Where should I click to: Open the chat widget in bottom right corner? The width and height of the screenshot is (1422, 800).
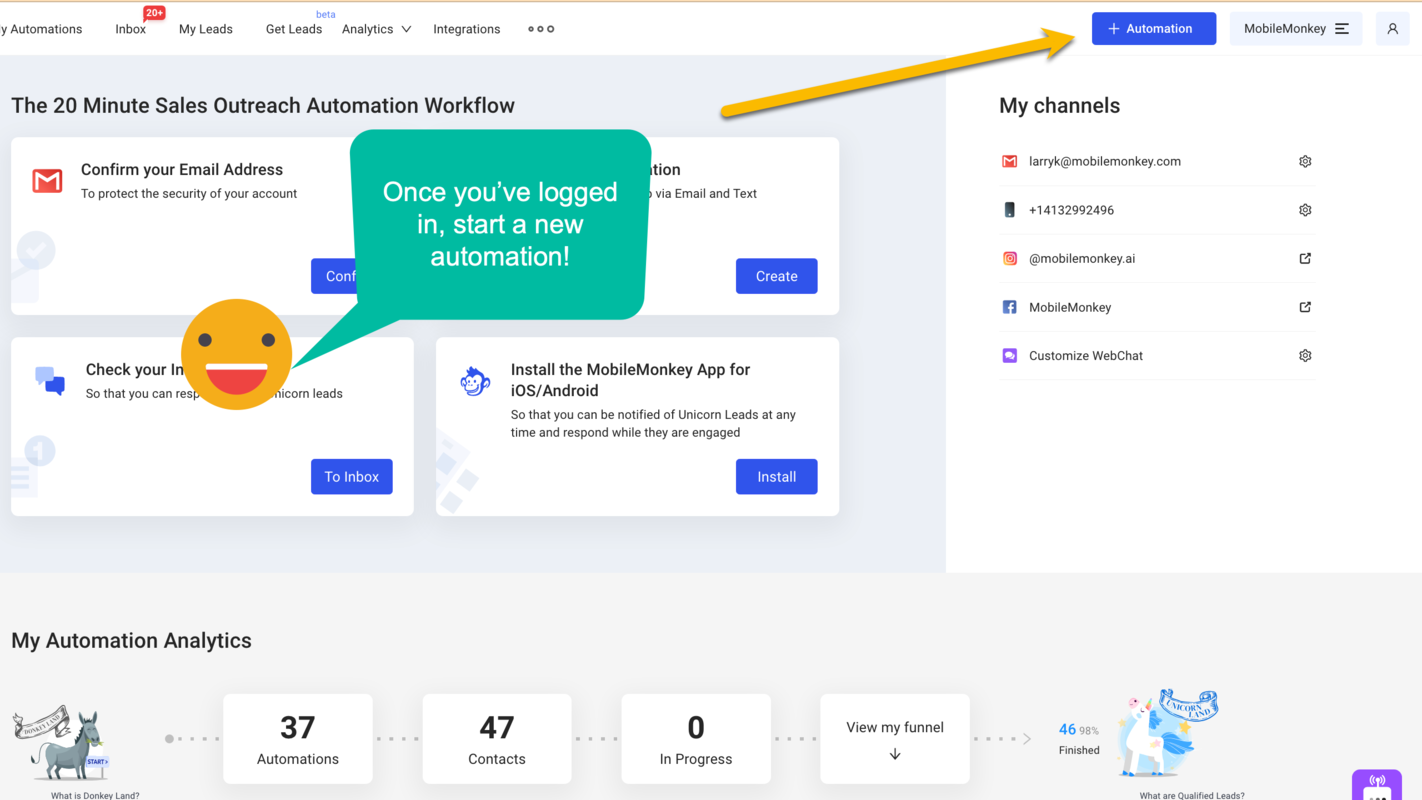[x=1377, y=789]
